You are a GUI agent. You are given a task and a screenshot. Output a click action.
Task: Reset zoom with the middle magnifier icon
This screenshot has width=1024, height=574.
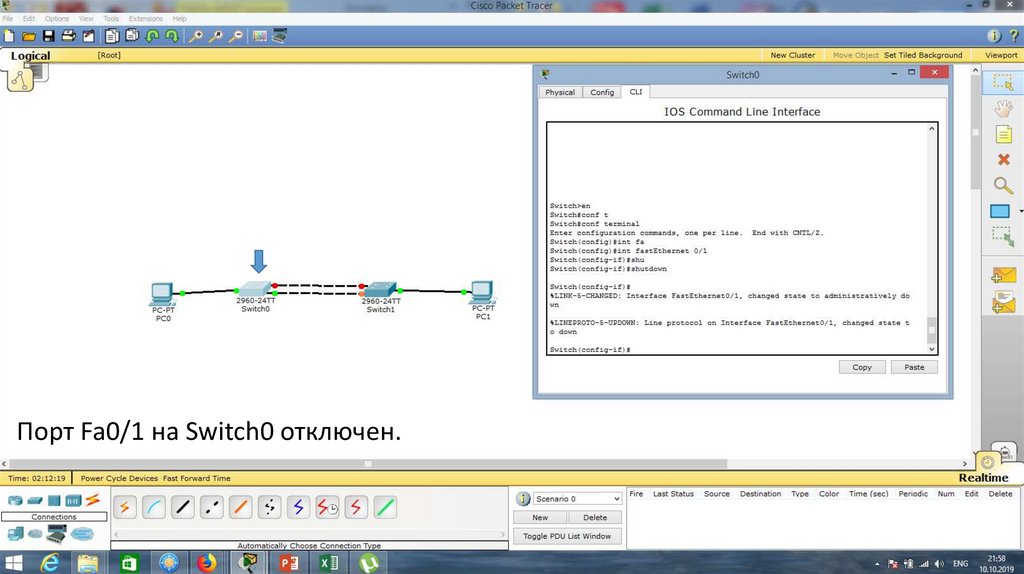(x=216, y=36)
